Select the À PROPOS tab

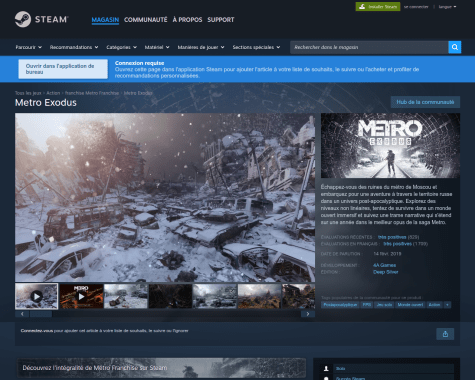click(187, 20)
